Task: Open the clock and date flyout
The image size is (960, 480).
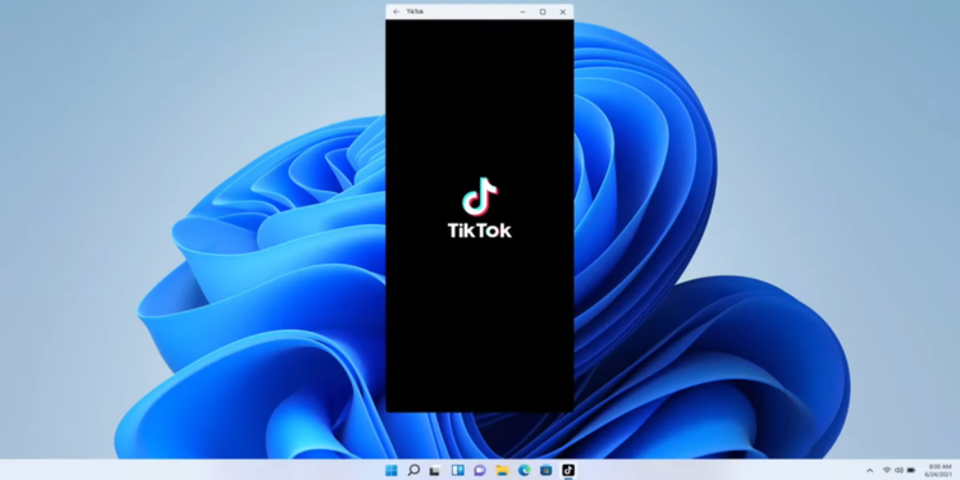Action: [x=939, y=470]
